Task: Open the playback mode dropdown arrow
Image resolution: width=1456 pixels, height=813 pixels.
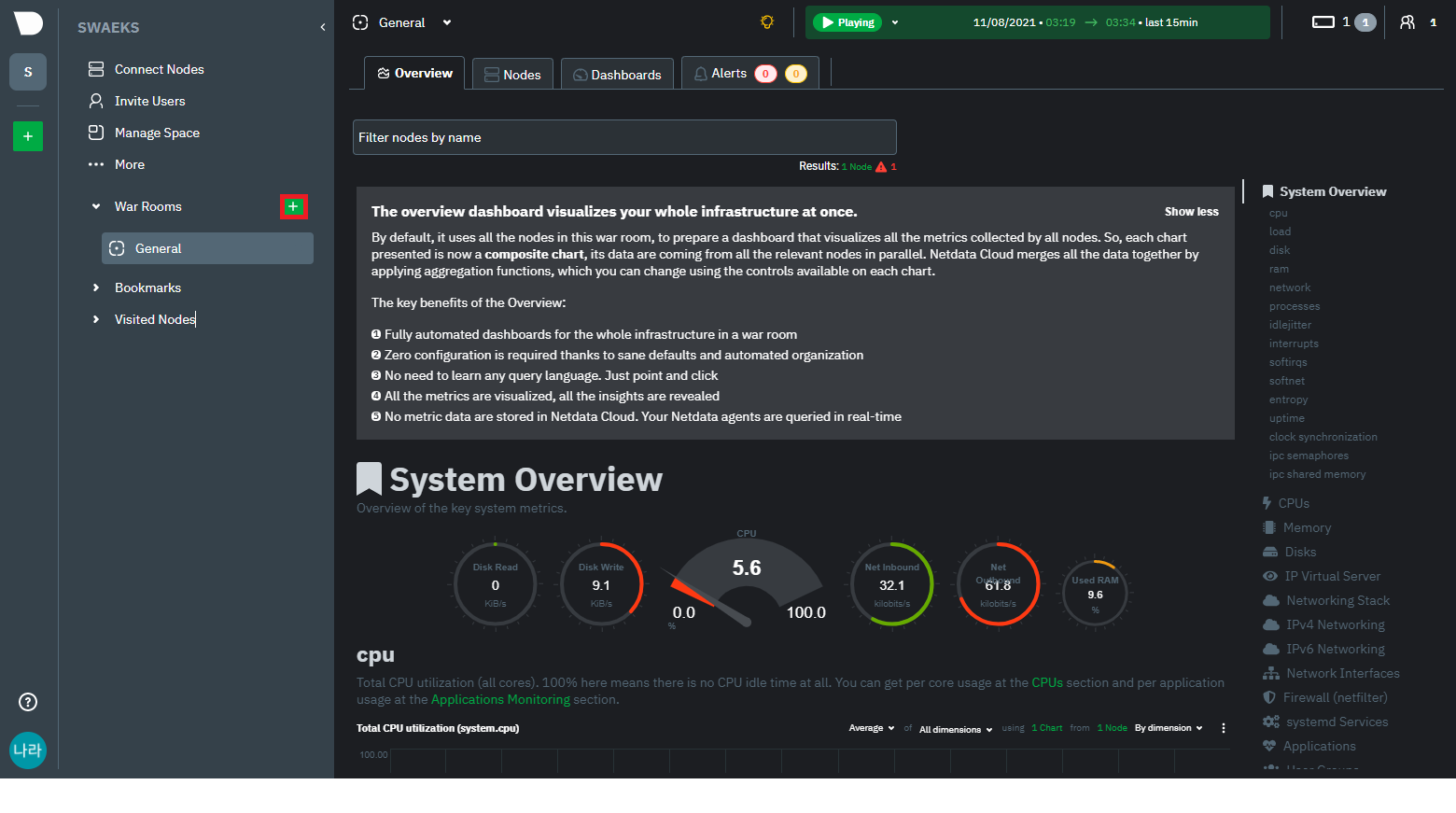Action: [895, 22]
